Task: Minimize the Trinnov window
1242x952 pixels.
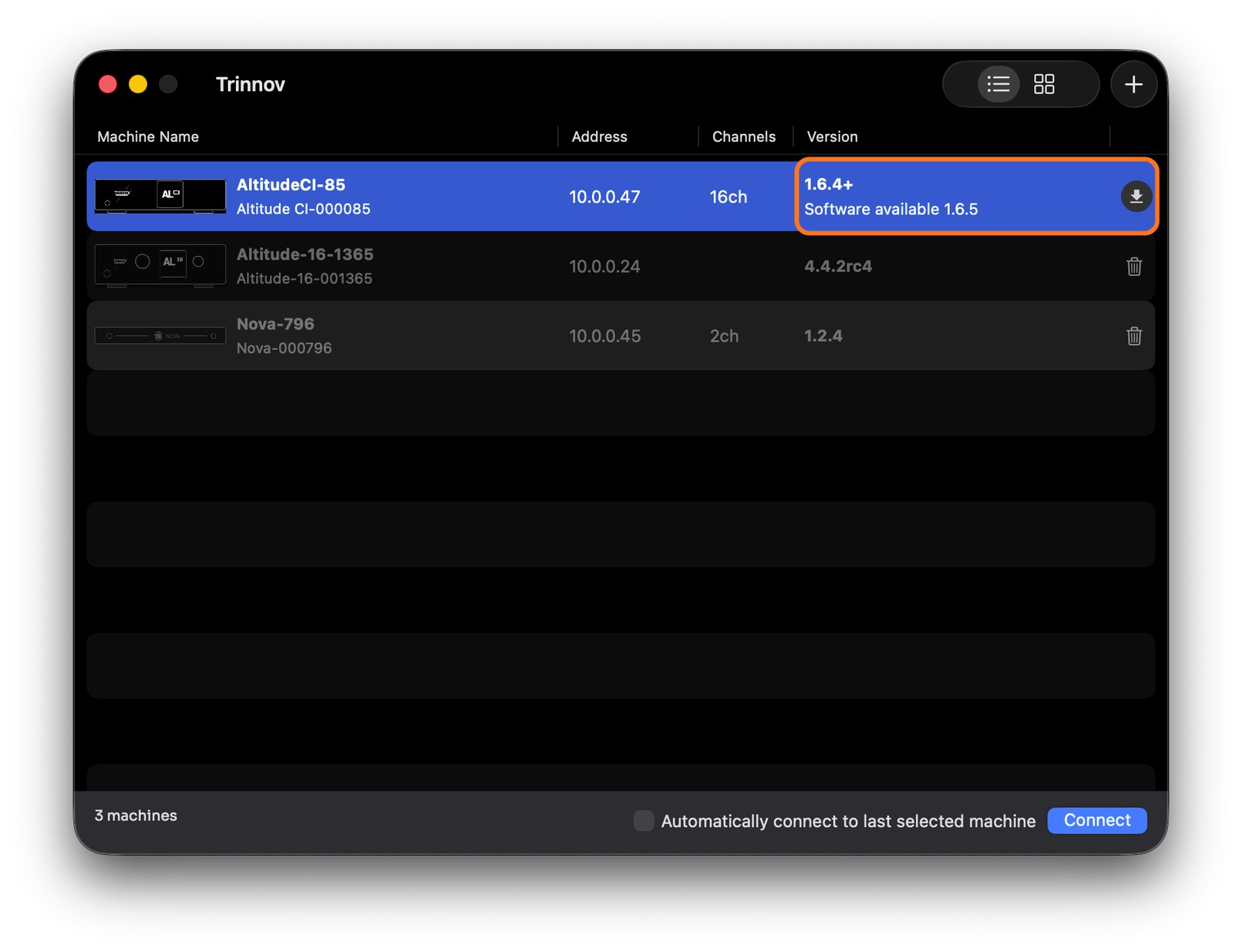Action: coord(138,84)
